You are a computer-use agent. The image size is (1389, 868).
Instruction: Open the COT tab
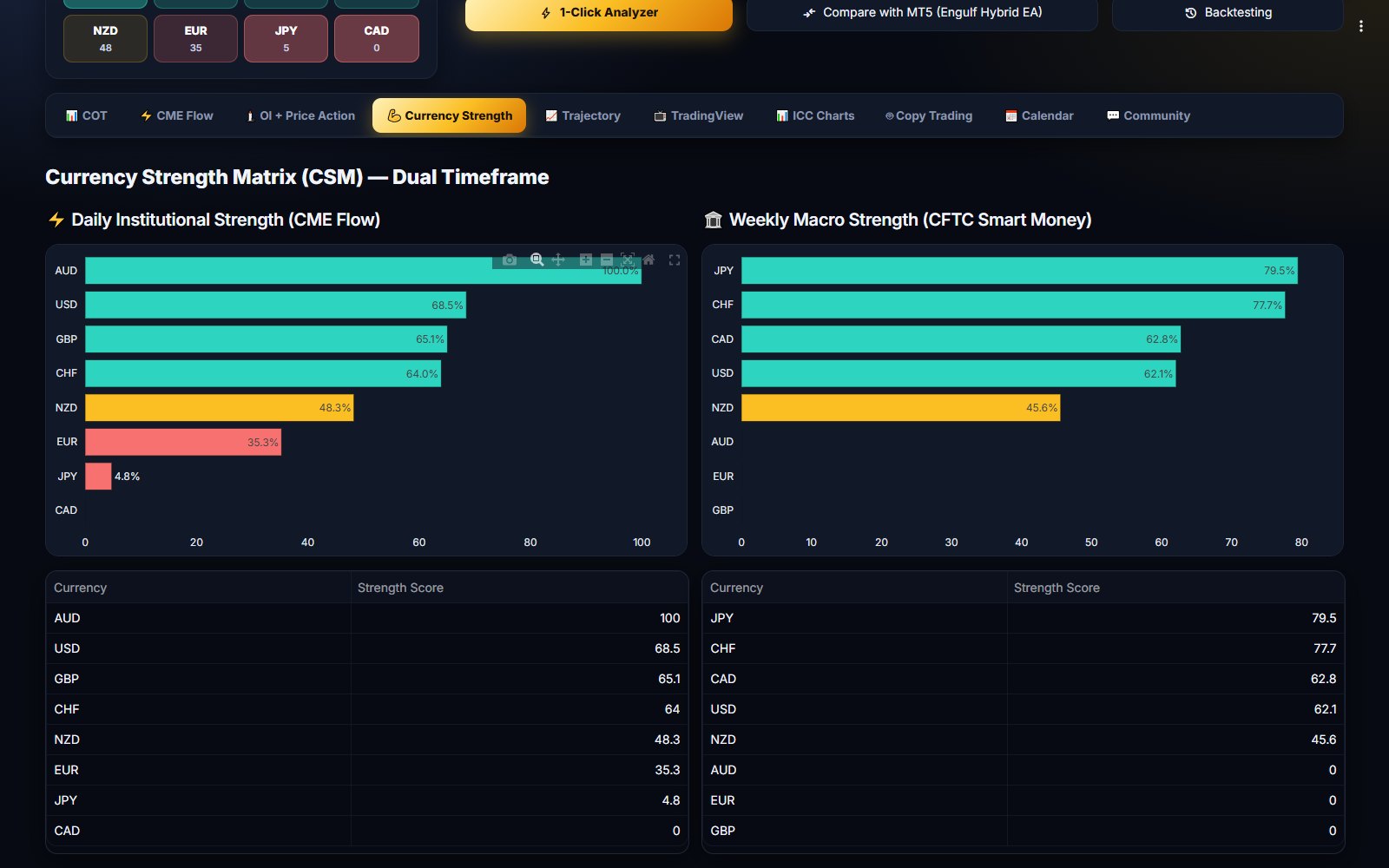click(x=87, y=115)
